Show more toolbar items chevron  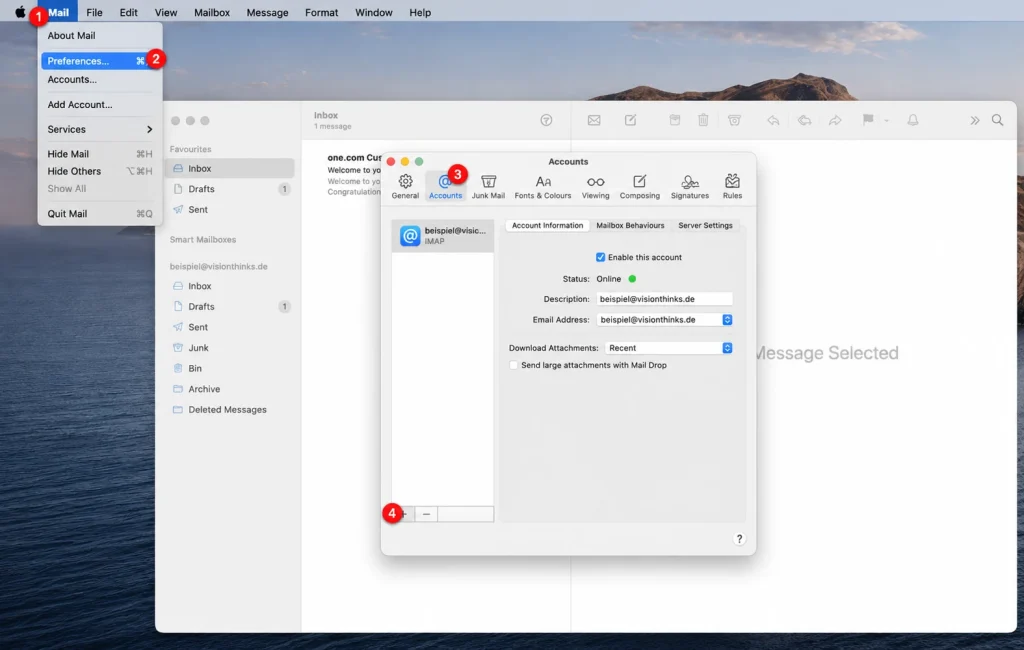974,120
